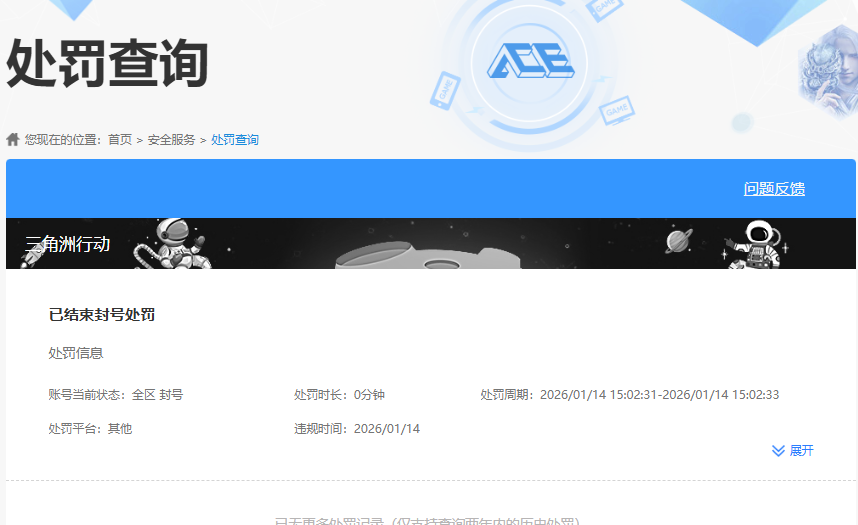Click the double-chevron icon beside 展开
The width and height of the screenshot is (858, 525).
778,451
